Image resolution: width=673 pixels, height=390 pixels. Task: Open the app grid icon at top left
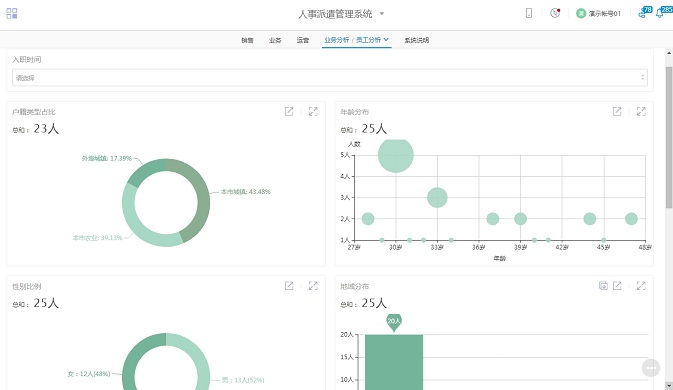12,13
